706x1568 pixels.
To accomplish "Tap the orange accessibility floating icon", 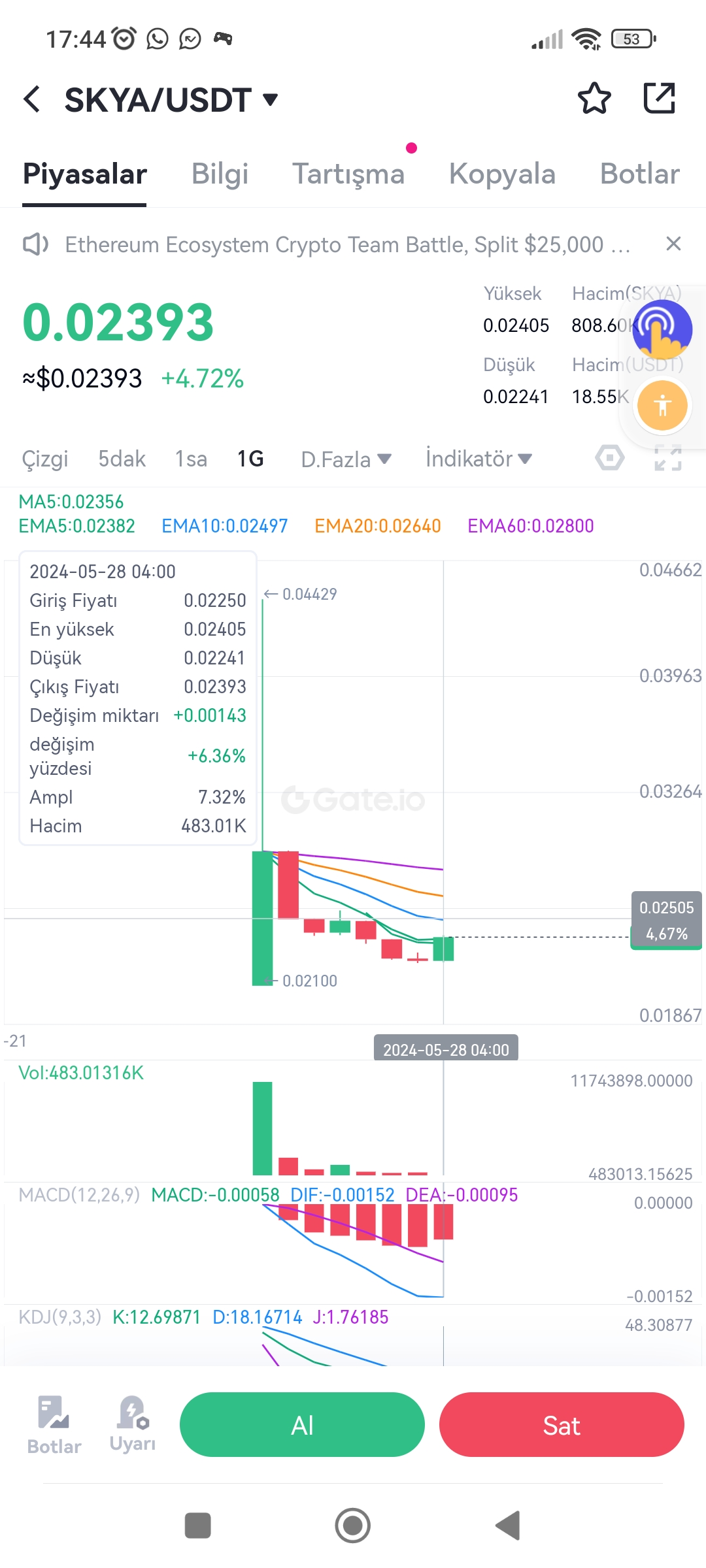I will (662, 405).
